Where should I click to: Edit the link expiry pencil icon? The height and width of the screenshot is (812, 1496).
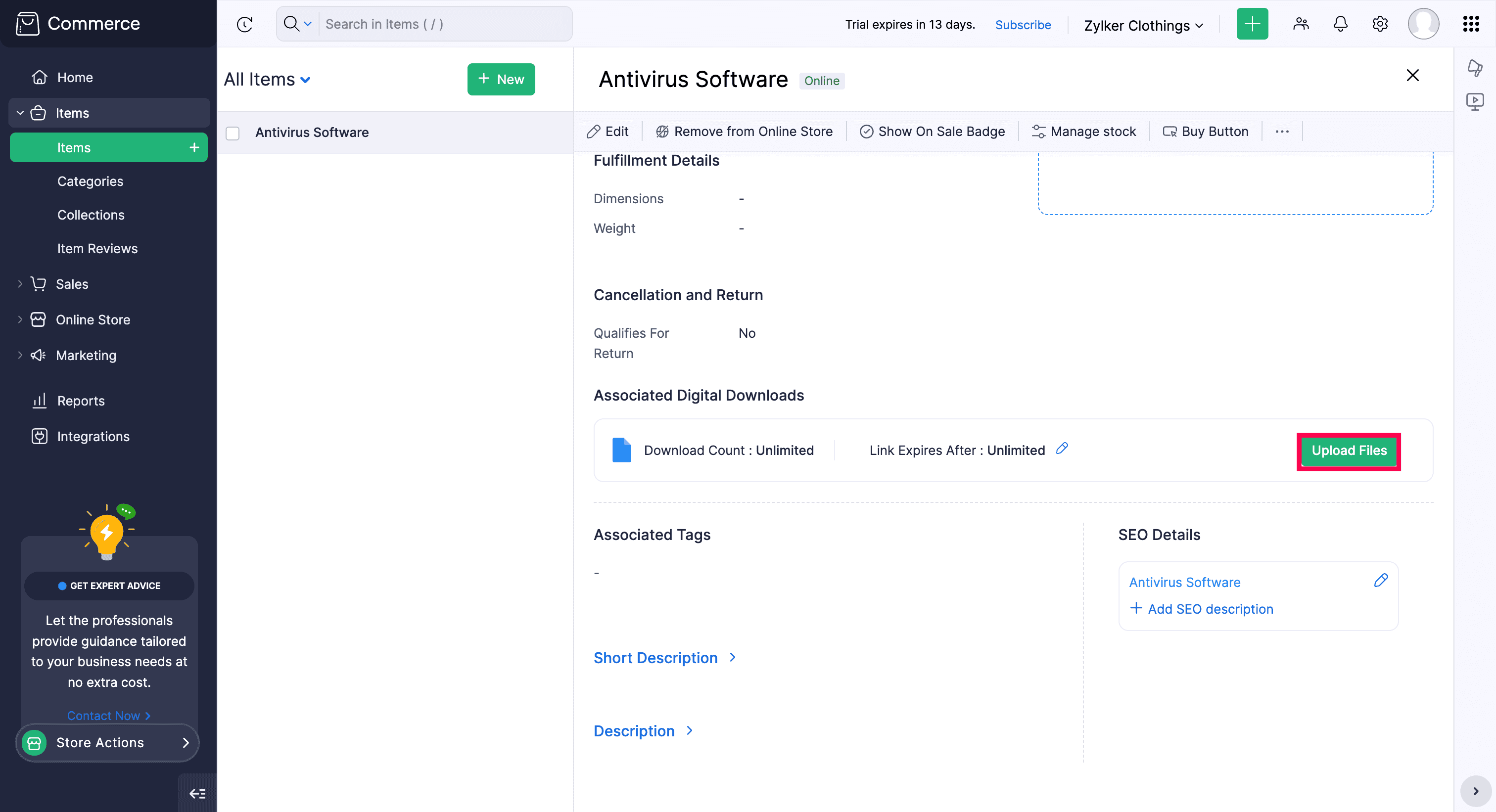[x=1062, y=449]
